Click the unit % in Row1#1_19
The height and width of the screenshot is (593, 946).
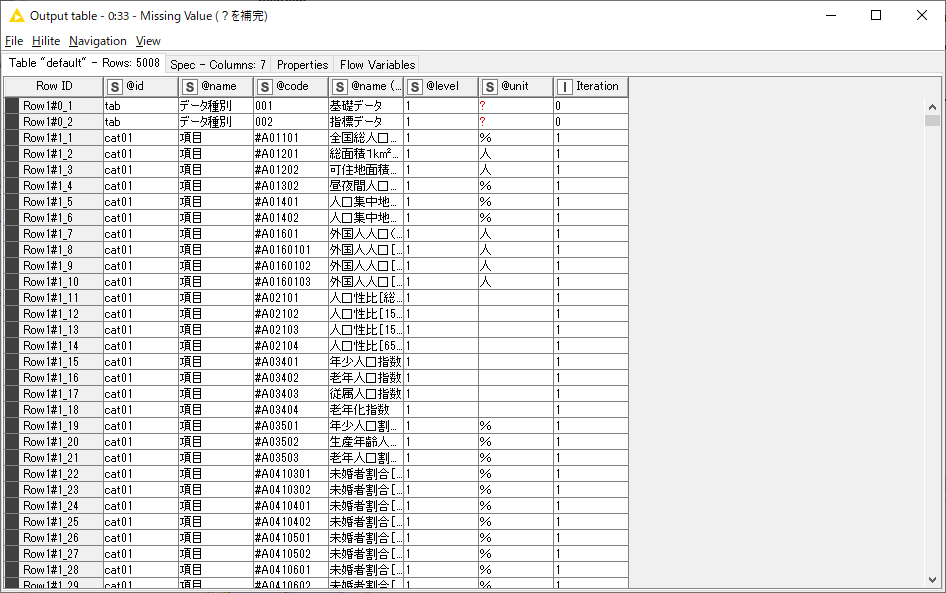point(516,426)
